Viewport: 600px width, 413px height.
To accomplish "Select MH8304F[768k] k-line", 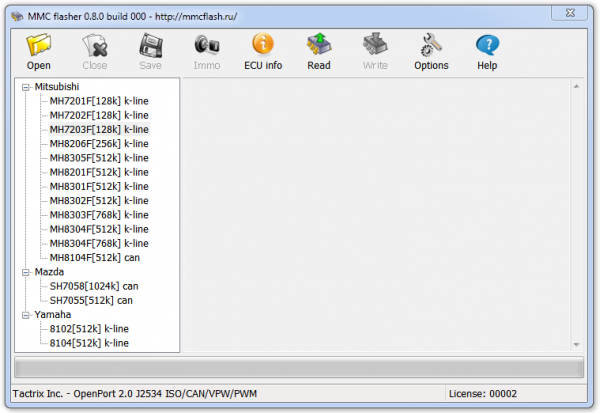I will [x=99, y=243].
